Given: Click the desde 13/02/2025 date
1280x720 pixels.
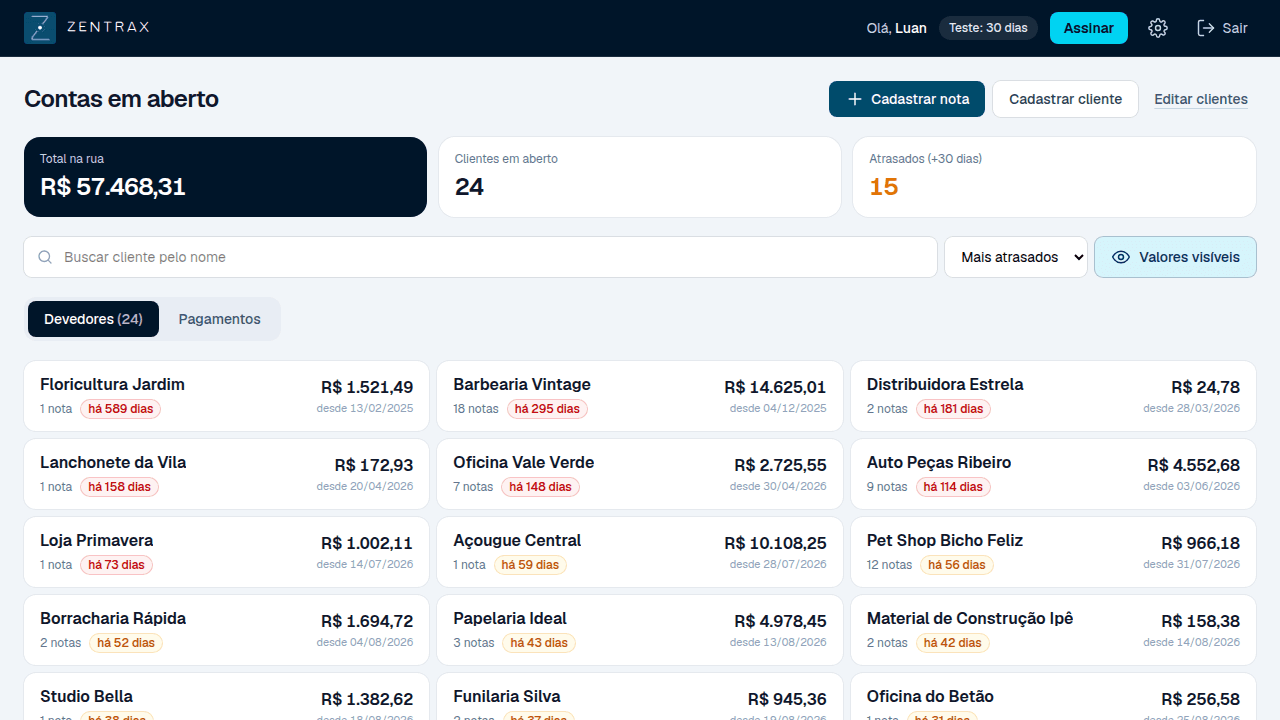Looking at the screenshot, I should tap(365, 408).
